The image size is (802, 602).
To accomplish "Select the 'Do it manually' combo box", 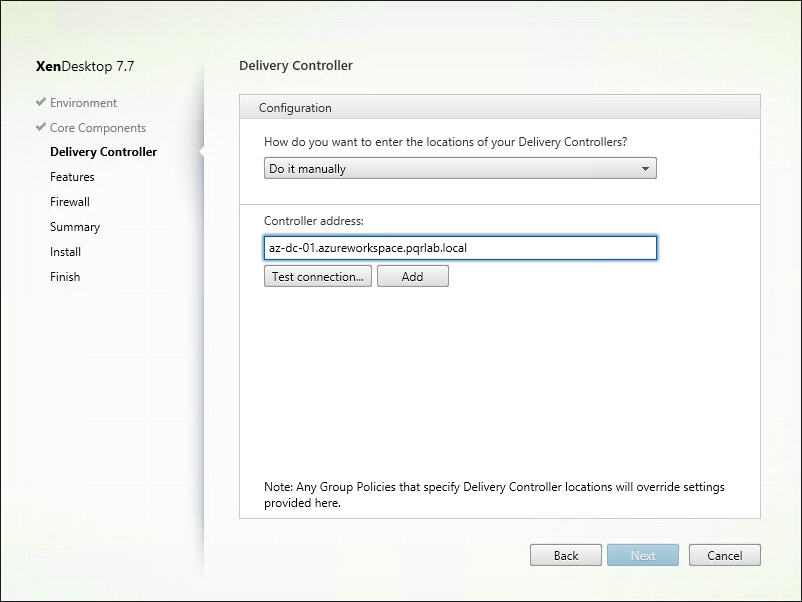I will click(460, 168).
